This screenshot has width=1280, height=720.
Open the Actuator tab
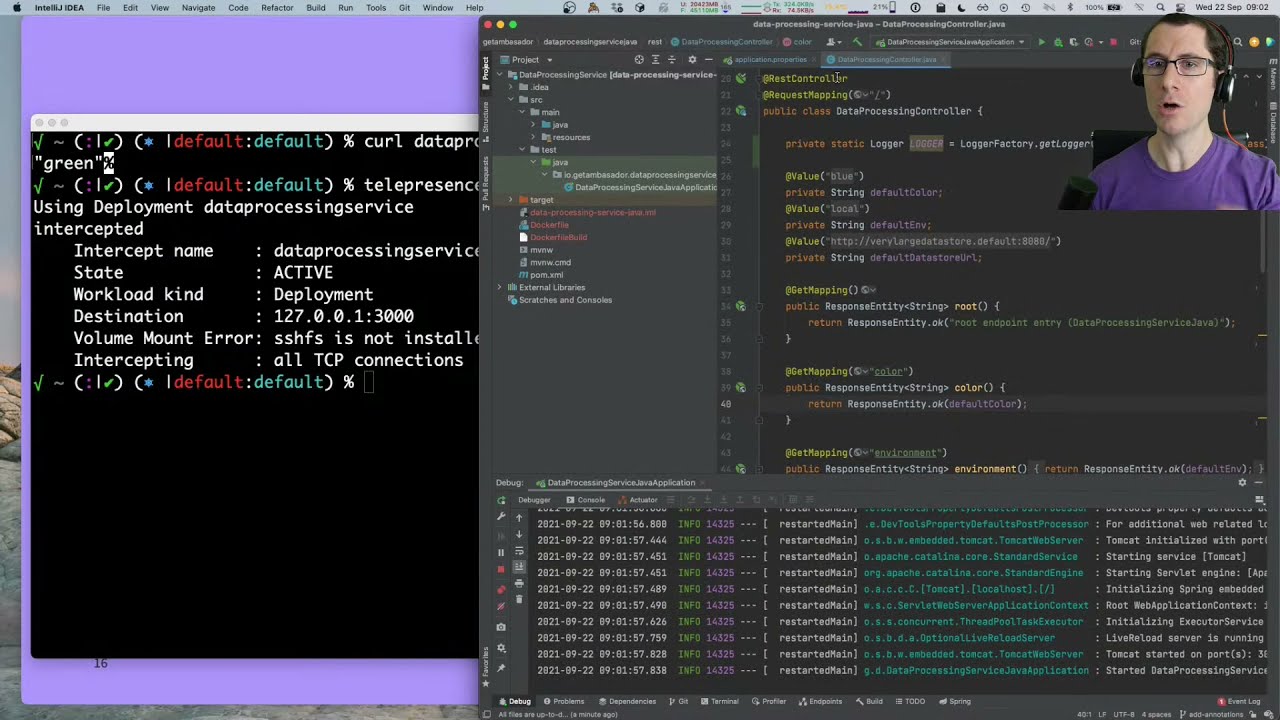tap(638, 500)
